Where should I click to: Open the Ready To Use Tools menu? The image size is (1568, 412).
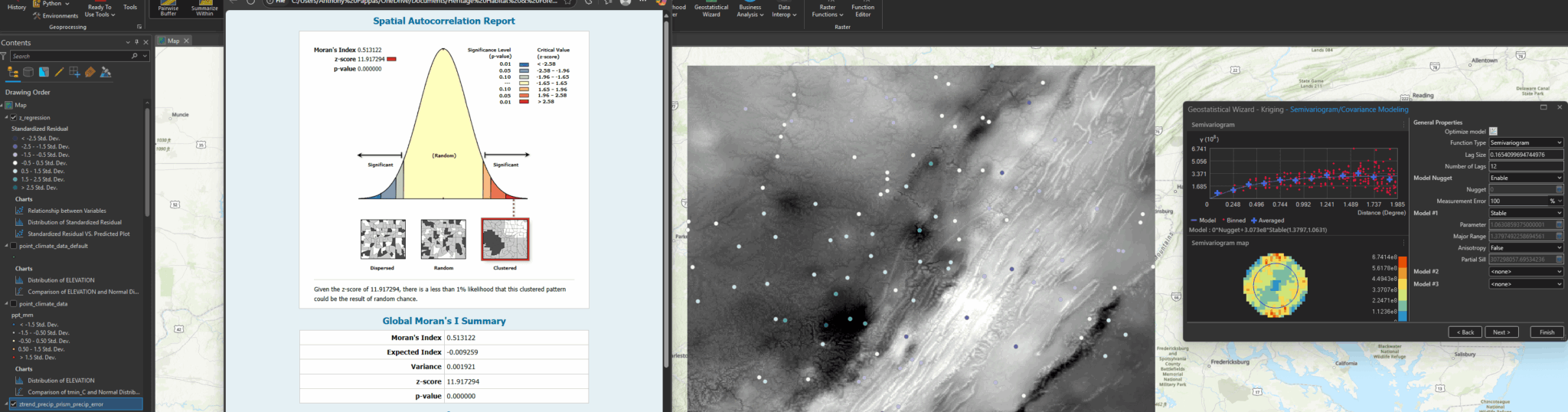click(100, 11)
